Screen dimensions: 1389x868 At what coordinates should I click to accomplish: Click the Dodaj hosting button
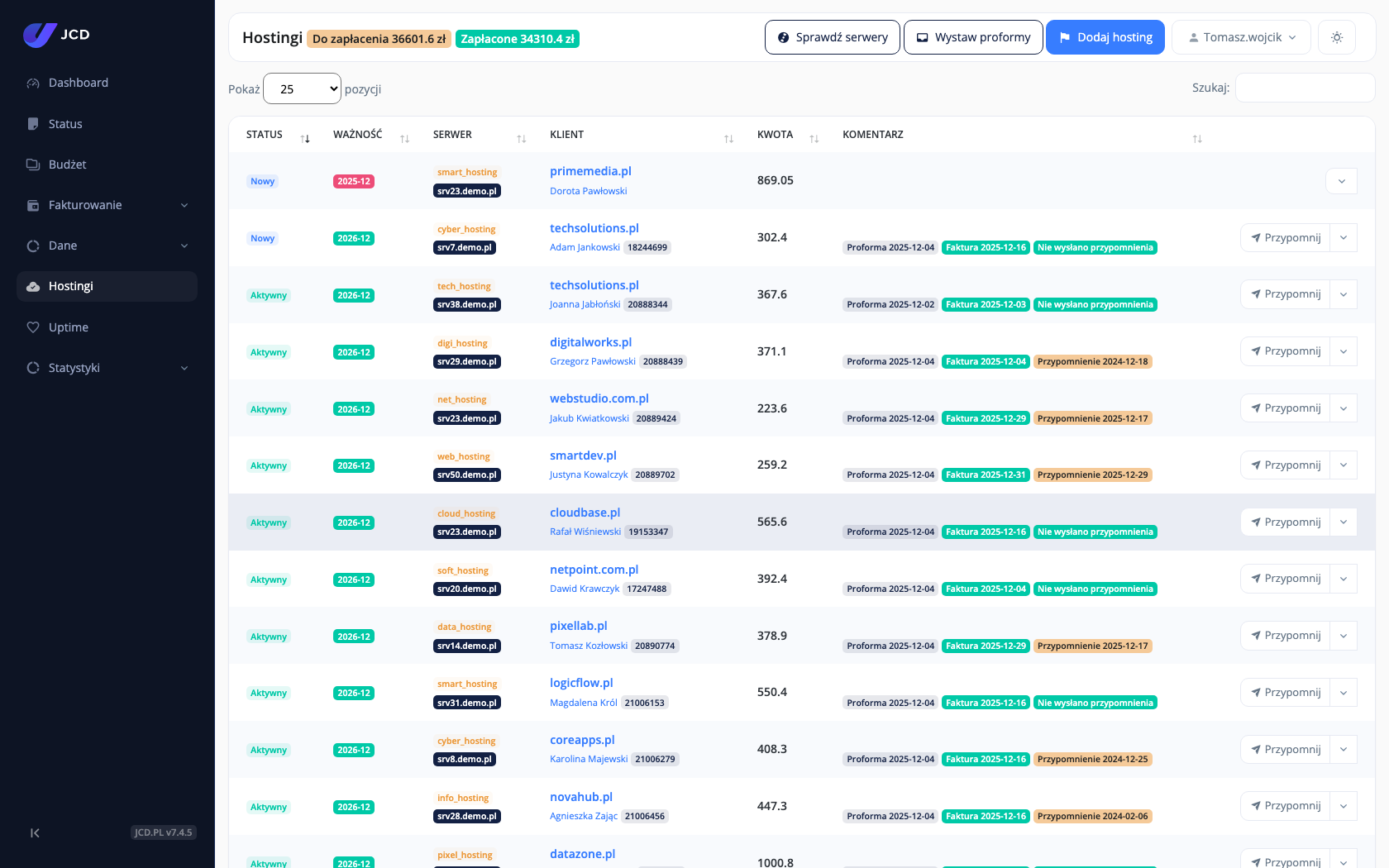1105,37
